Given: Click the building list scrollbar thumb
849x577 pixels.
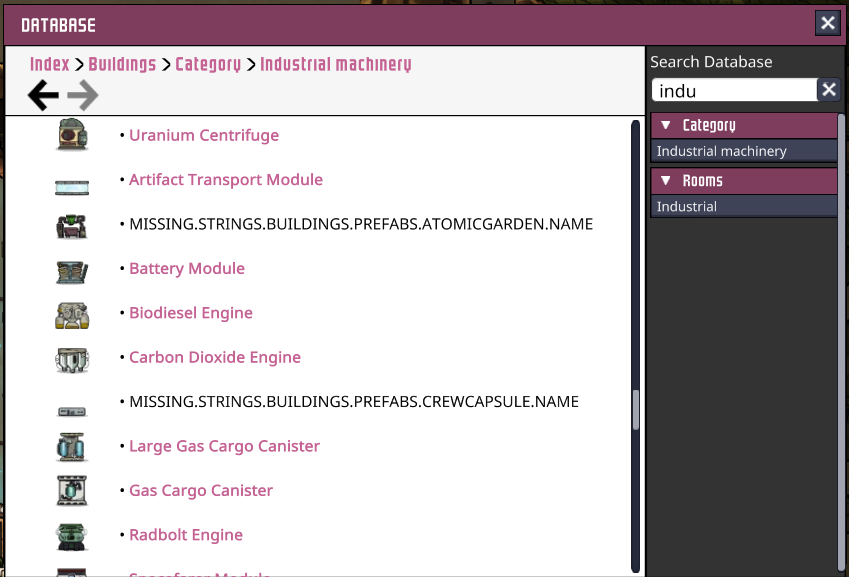Looking at the screenshot, I should coord(635,410).
